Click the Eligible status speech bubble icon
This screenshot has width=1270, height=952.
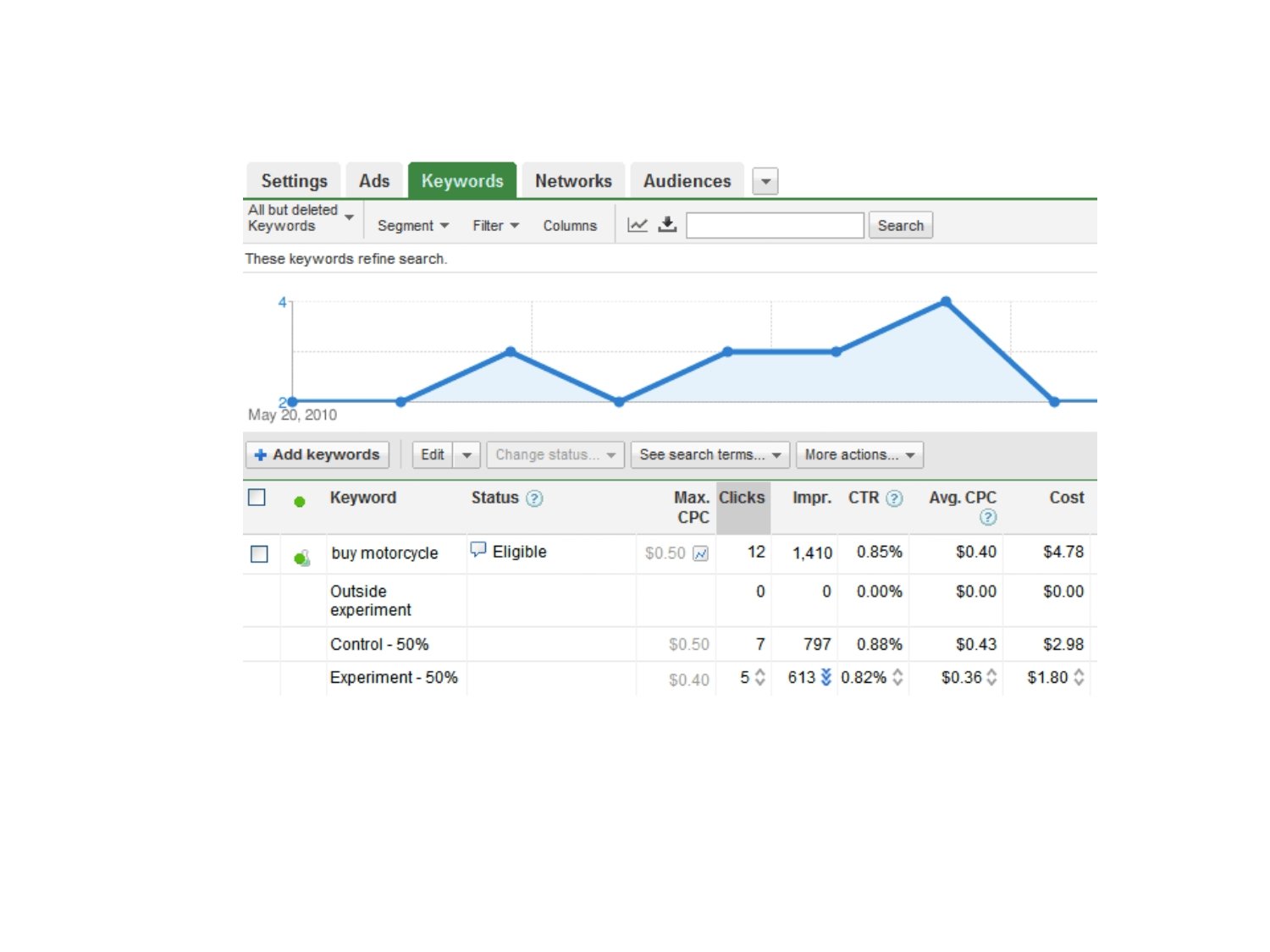point(478,550)
